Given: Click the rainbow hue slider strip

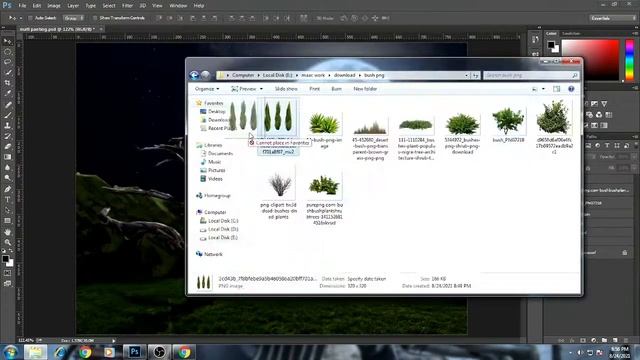Looking at the screenshot, I should 630,60.
